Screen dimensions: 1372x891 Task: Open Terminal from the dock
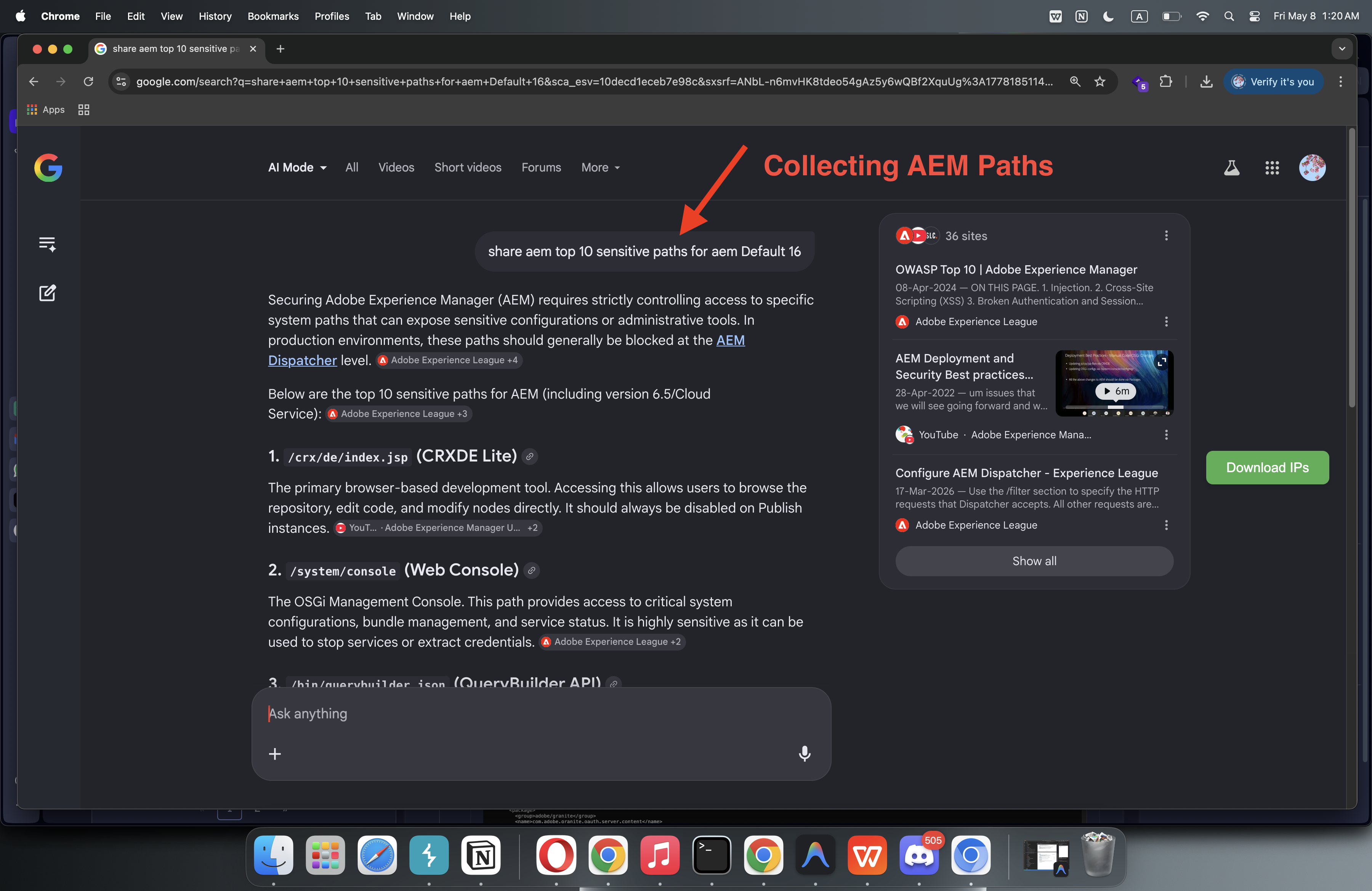tap(712, 855)
